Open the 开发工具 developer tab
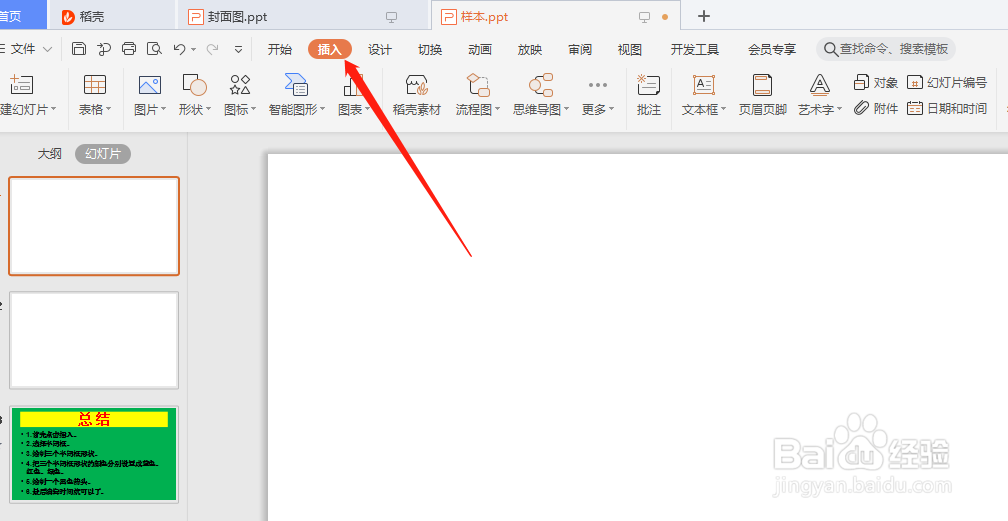Screen dimensions: 1008x521 point(695,50)
